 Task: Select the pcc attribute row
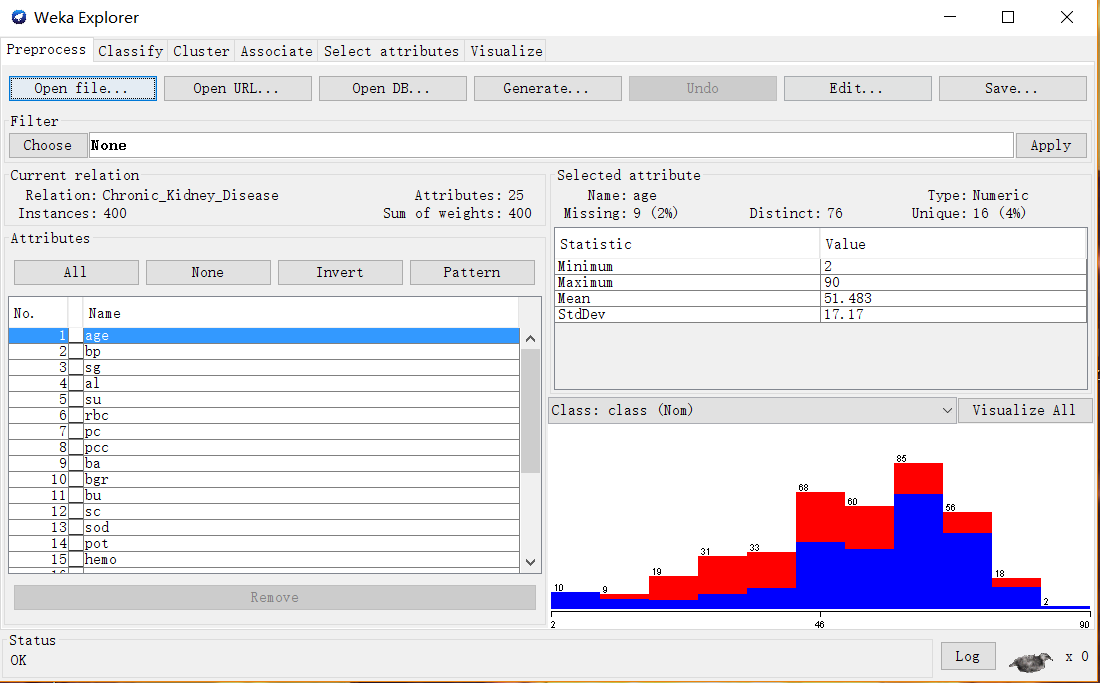tap(264, 447)
